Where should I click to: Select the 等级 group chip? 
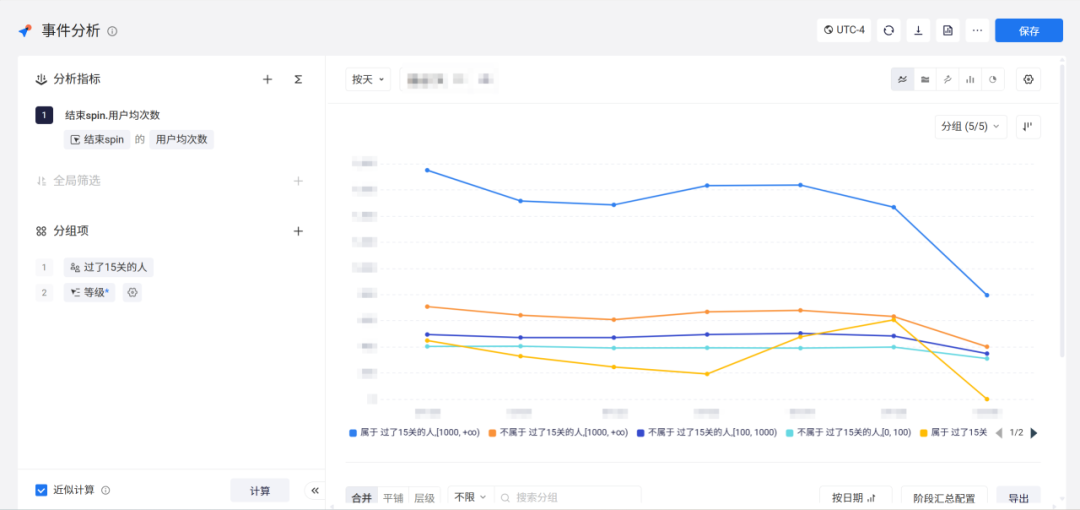90,292
